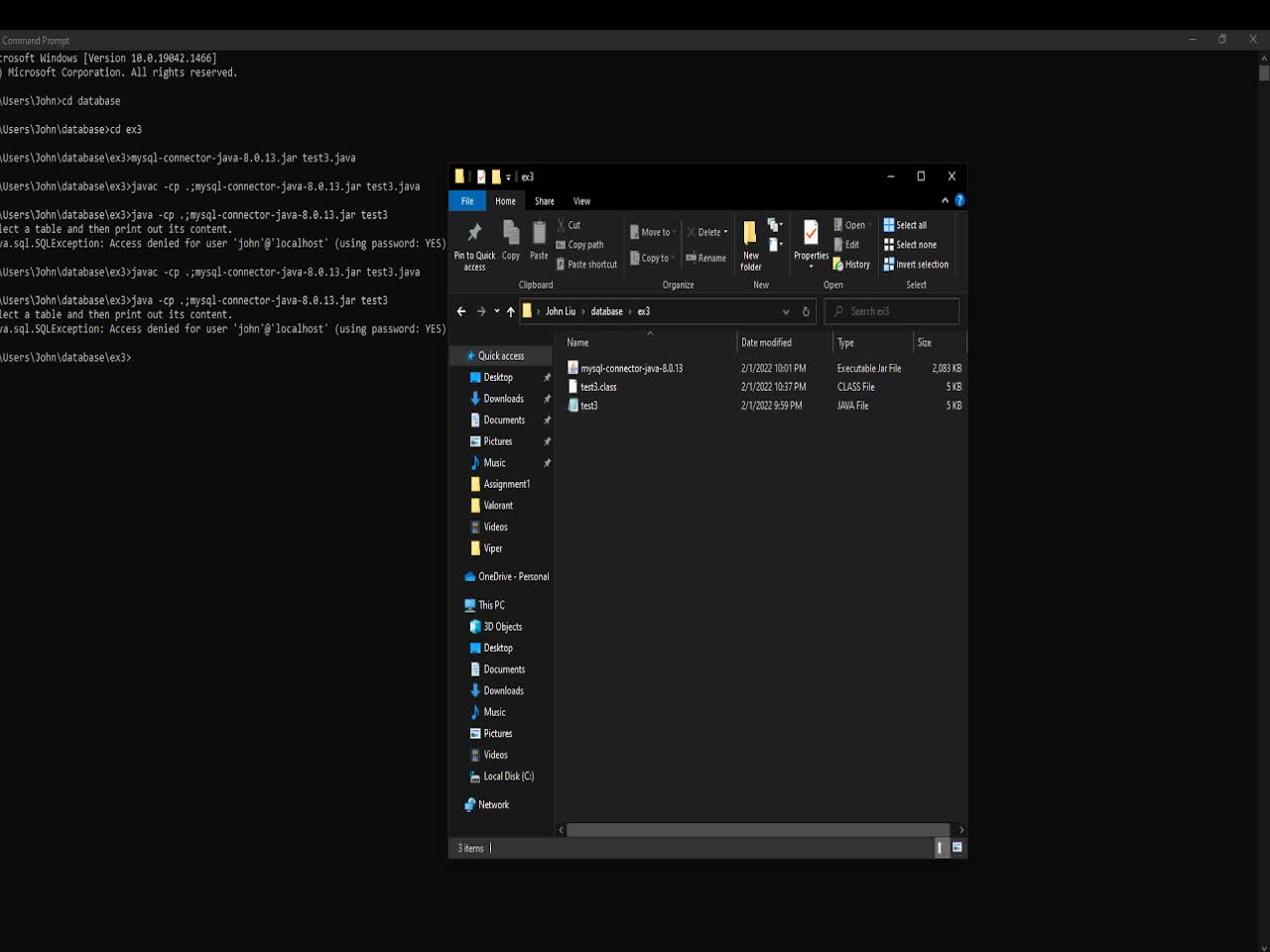Click Rename in the Organize group
1270x952 pixels.
(x=706, y=258)
